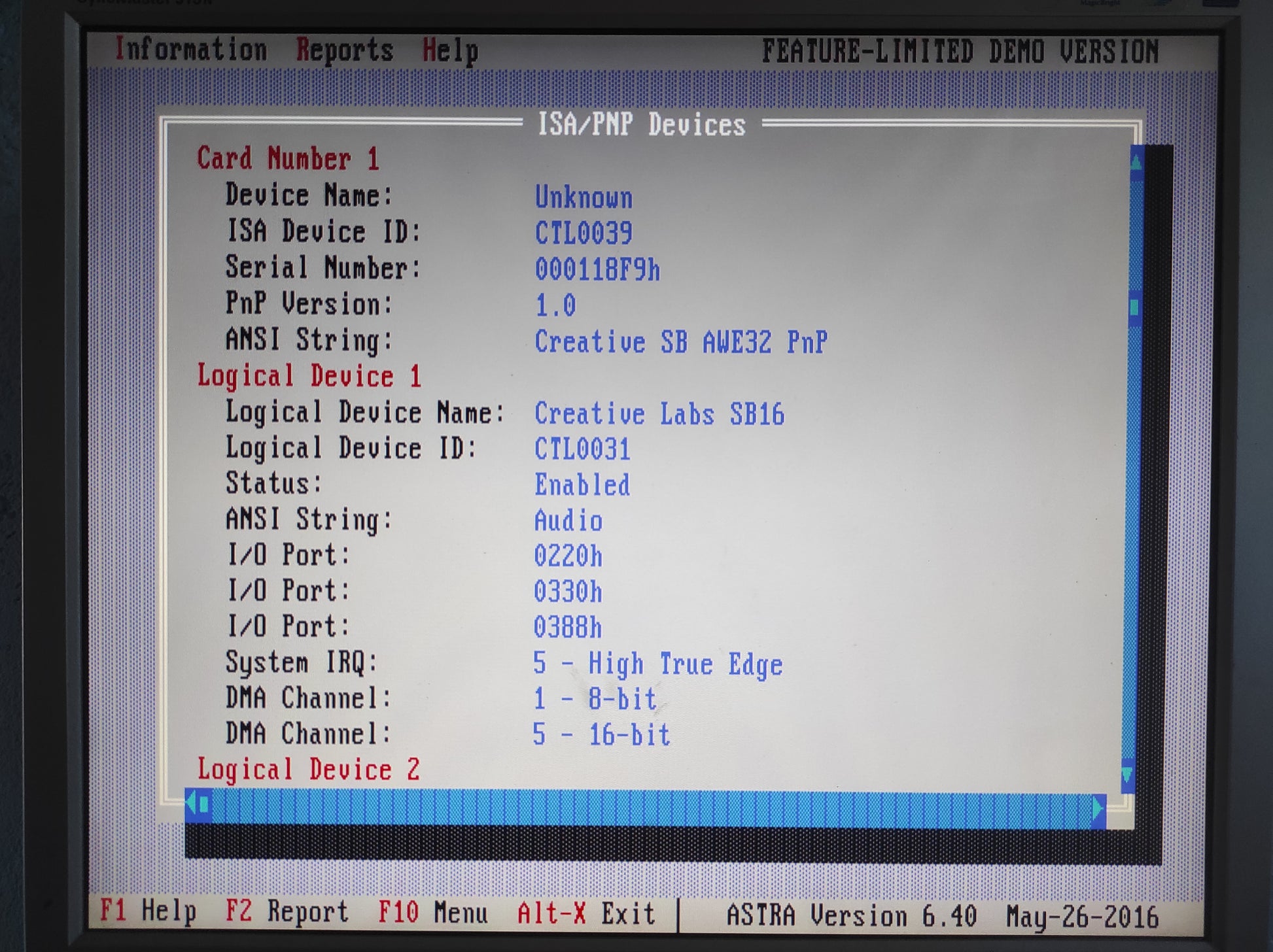Click DMA Channel value 5 - 16-bit

click(x=602, y=734)
